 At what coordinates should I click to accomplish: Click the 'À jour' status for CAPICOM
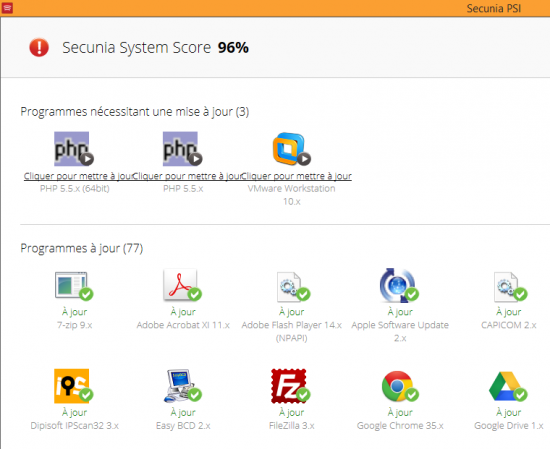tap(509, 311)
